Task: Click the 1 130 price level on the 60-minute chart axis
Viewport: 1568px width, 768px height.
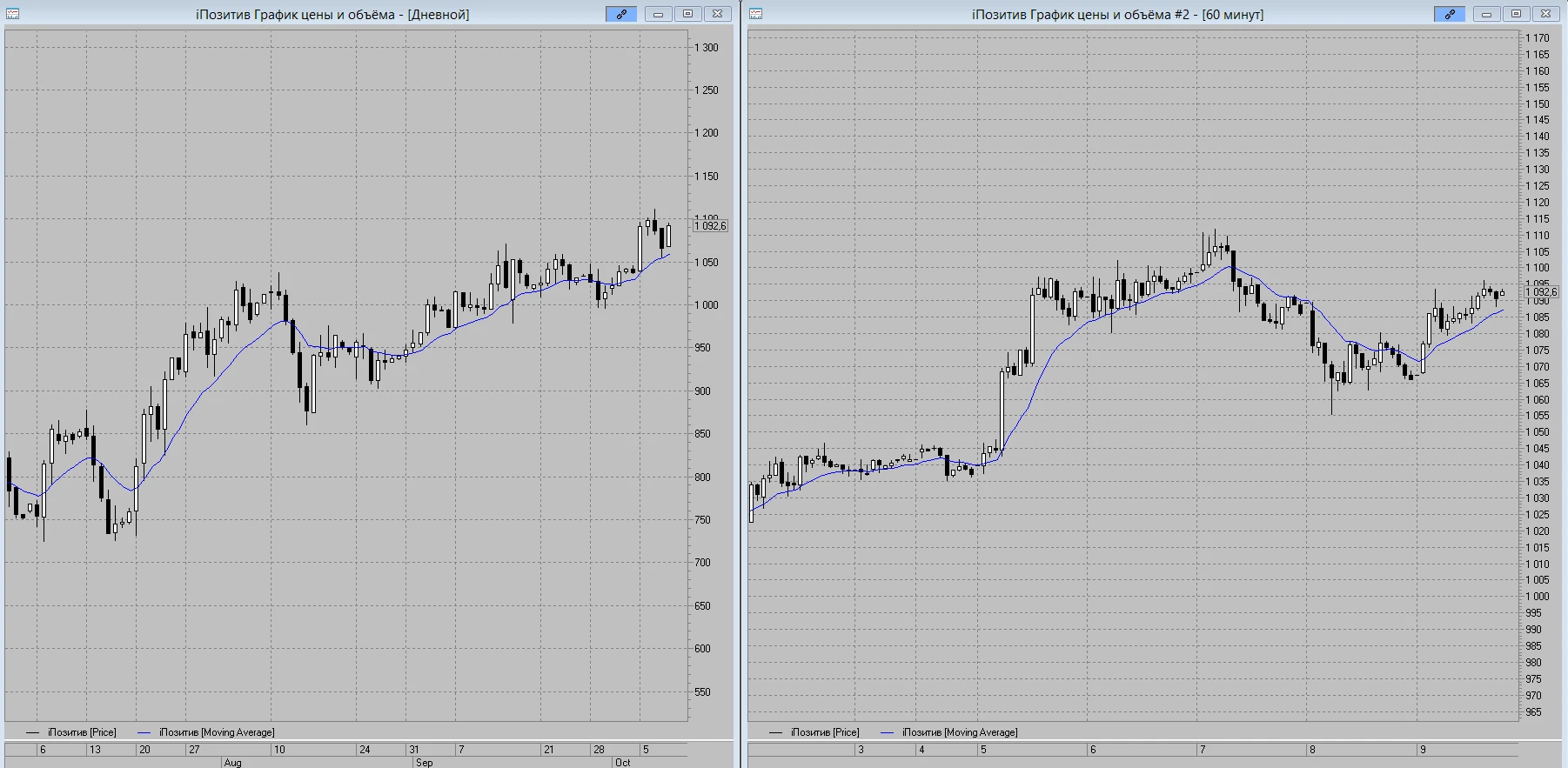Action: tap(1538, 170)
